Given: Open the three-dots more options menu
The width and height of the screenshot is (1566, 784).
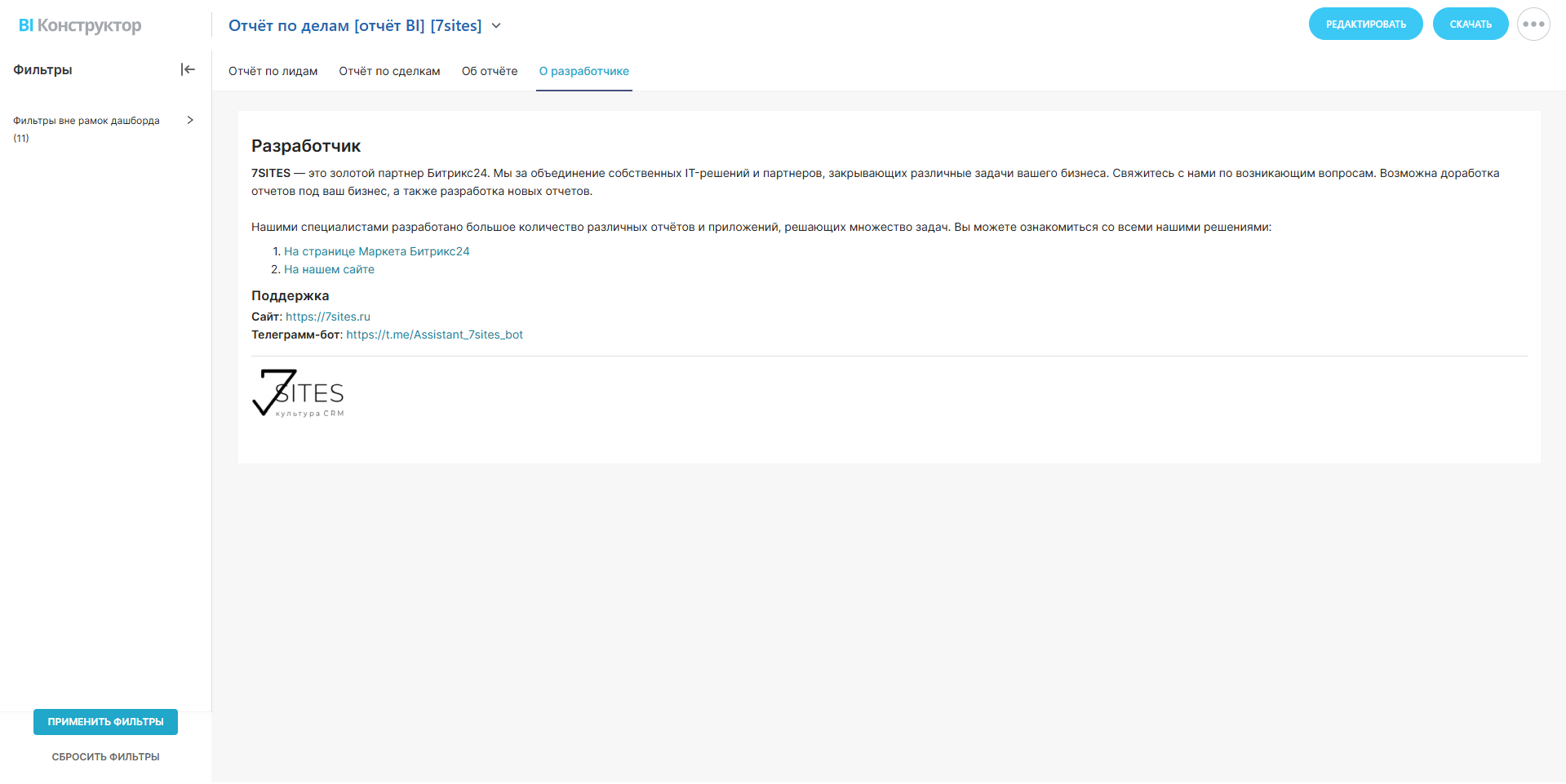Looking at the screenshot, I should tap(1533, 24).
